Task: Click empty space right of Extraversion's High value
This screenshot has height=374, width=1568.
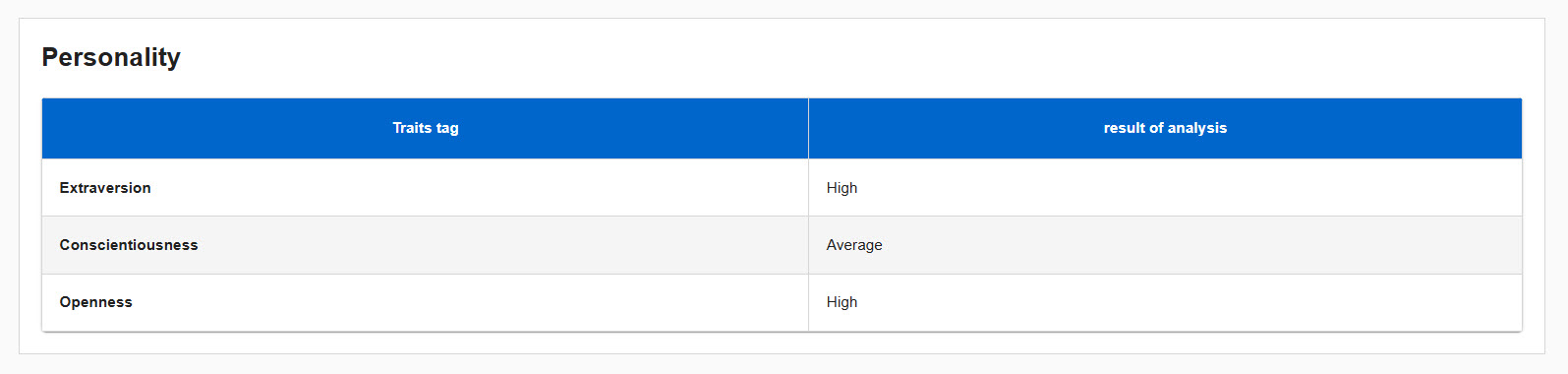Action: [x=1190, y=188]
